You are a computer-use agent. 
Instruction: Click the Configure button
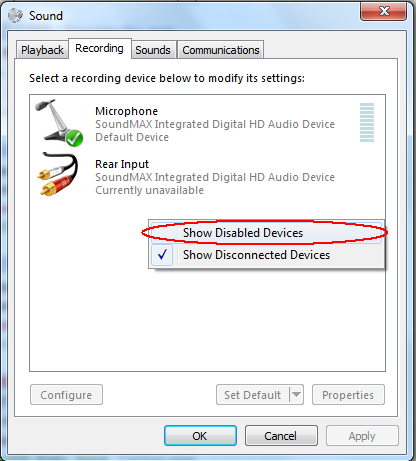tap(66, 395)
